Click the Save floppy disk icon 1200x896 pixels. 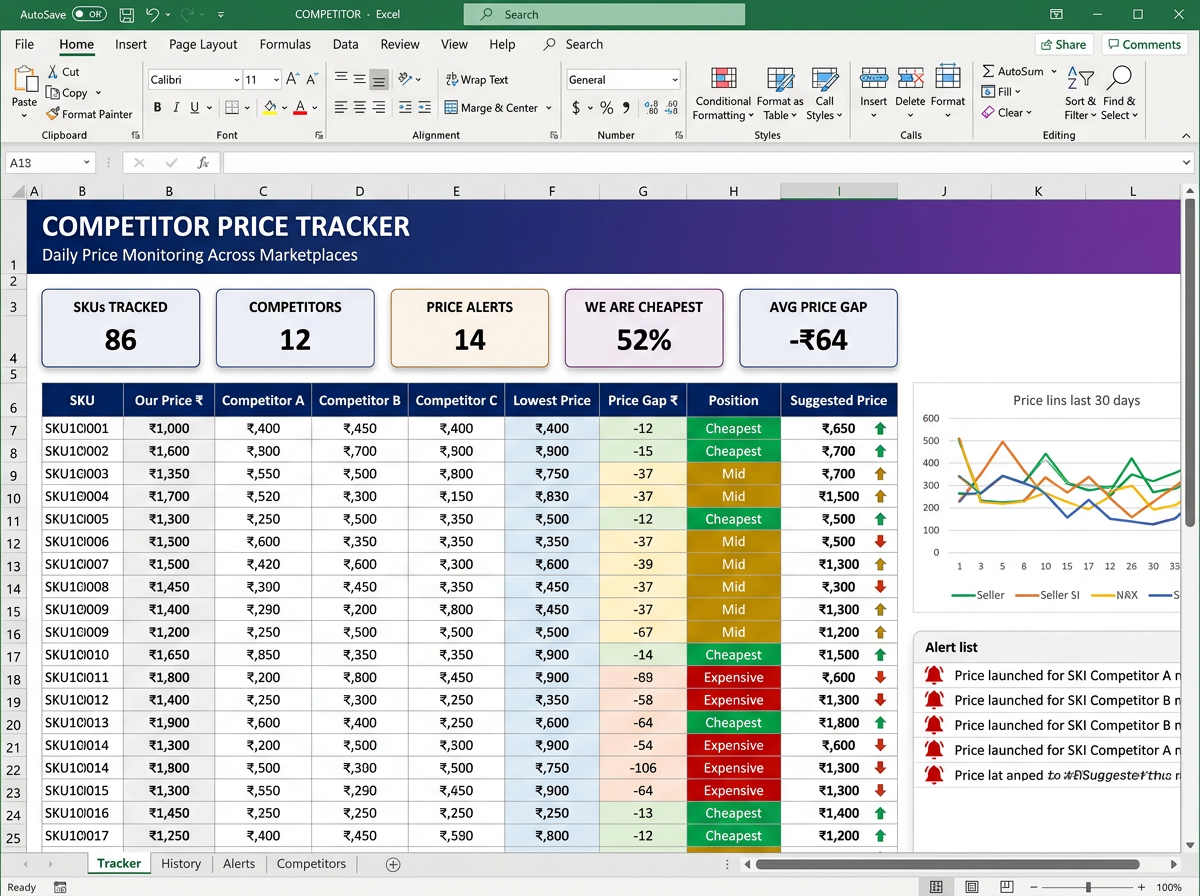[x=126, y=15]
